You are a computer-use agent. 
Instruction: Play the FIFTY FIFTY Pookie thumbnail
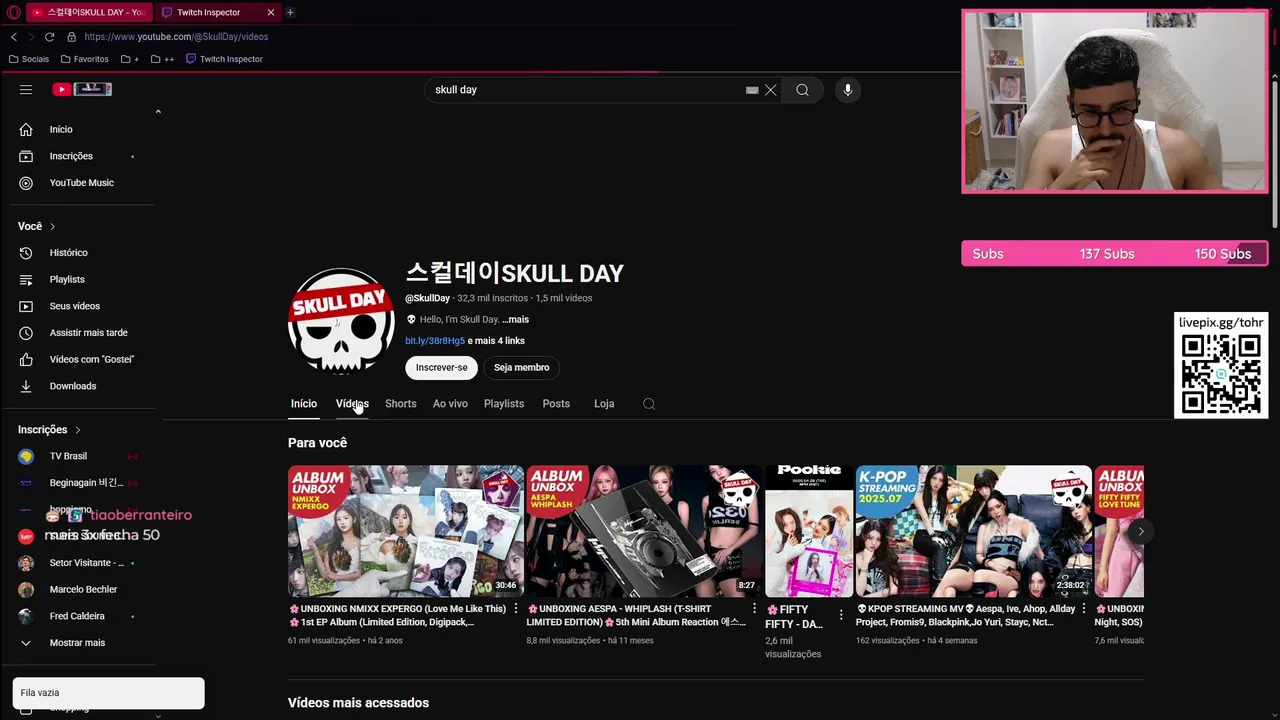tap(809, 531)
